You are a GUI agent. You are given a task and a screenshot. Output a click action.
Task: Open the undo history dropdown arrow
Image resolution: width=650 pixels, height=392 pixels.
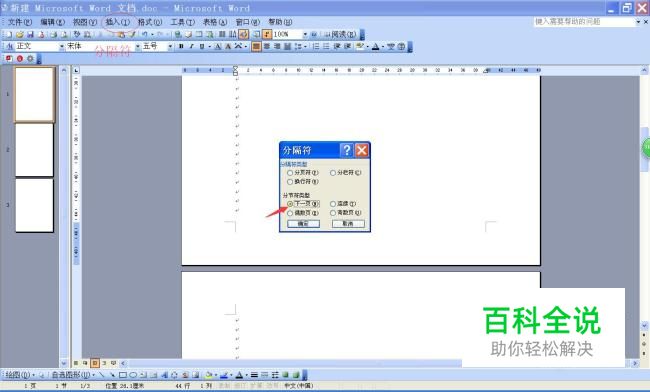(x=153, y=34)
